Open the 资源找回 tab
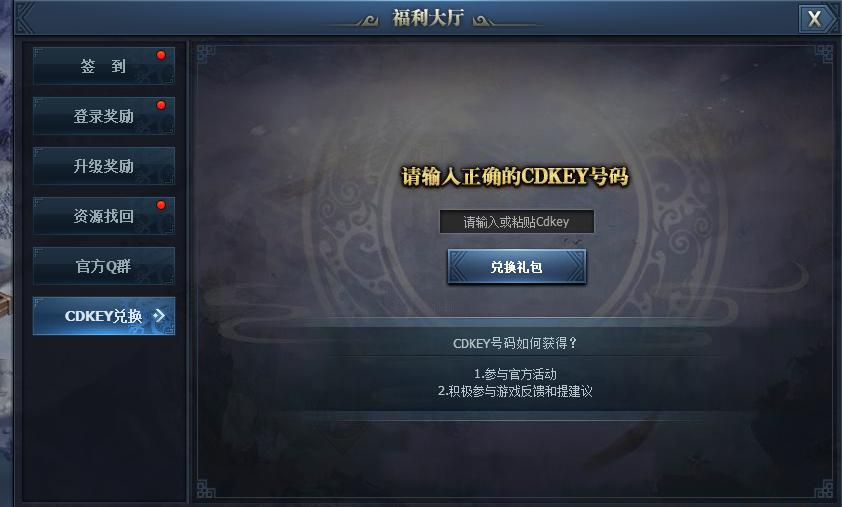This screenshot has height=507, width=842. point(104,215)
